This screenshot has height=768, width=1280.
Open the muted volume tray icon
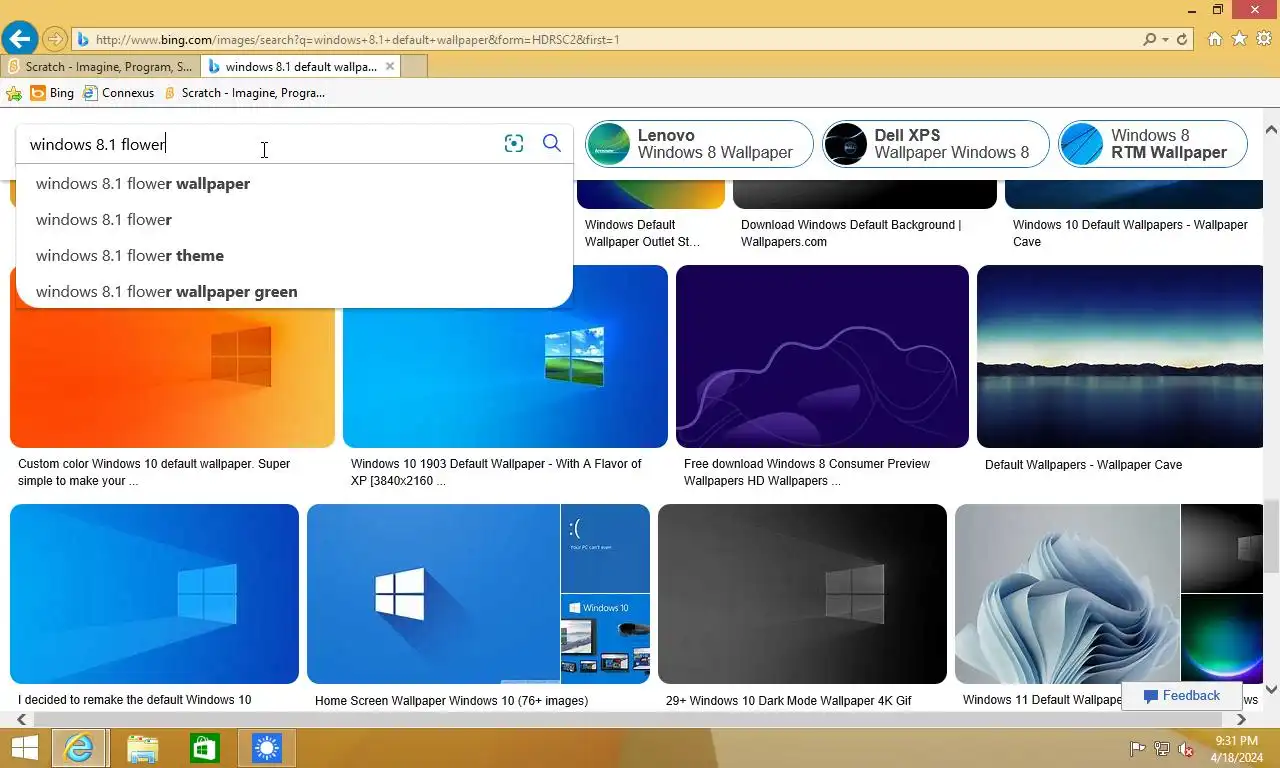tap(1186, 749)
